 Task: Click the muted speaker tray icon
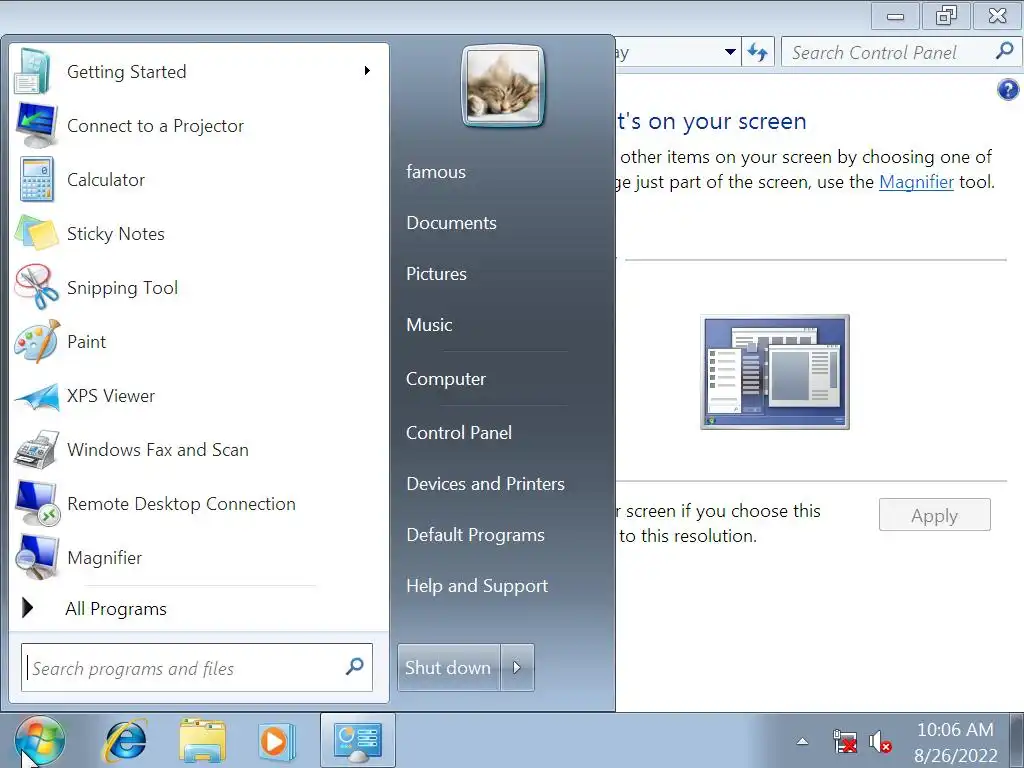(x=880, y=742)
